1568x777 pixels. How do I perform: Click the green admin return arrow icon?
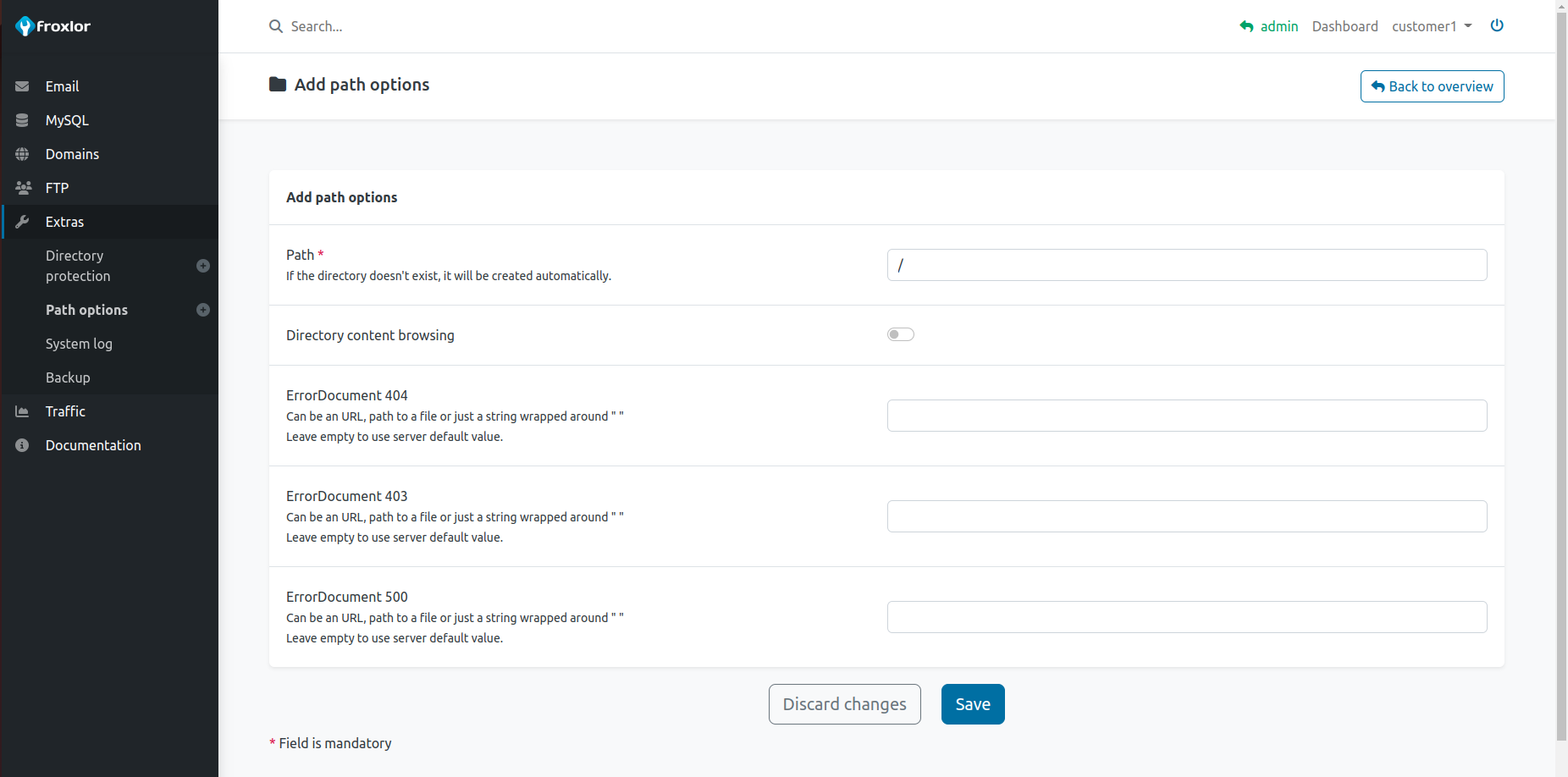1246,26
